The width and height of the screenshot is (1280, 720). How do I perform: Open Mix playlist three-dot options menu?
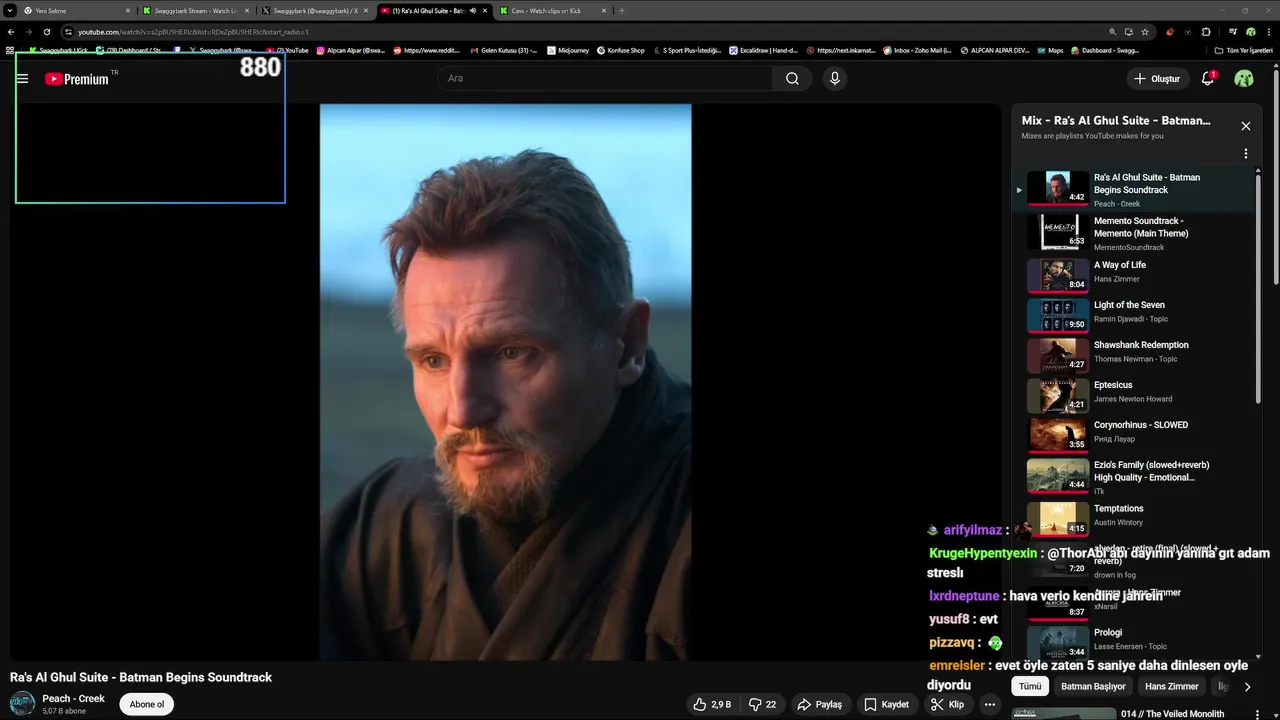tap(1246, 154)
